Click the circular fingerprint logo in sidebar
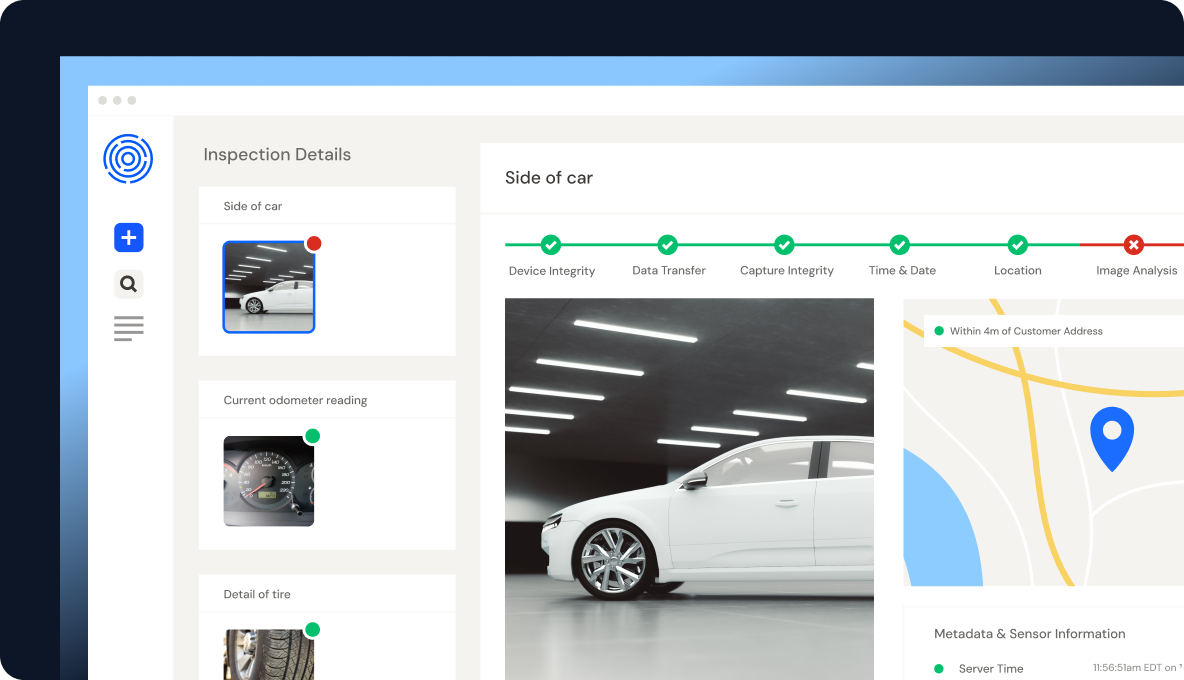 [x=128, y=158]
